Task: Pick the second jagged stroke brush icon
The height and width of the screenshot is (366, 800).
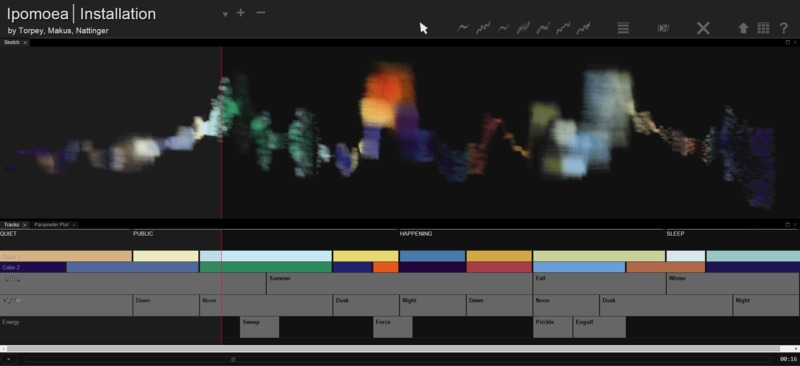Action: (x=483, y=28)
